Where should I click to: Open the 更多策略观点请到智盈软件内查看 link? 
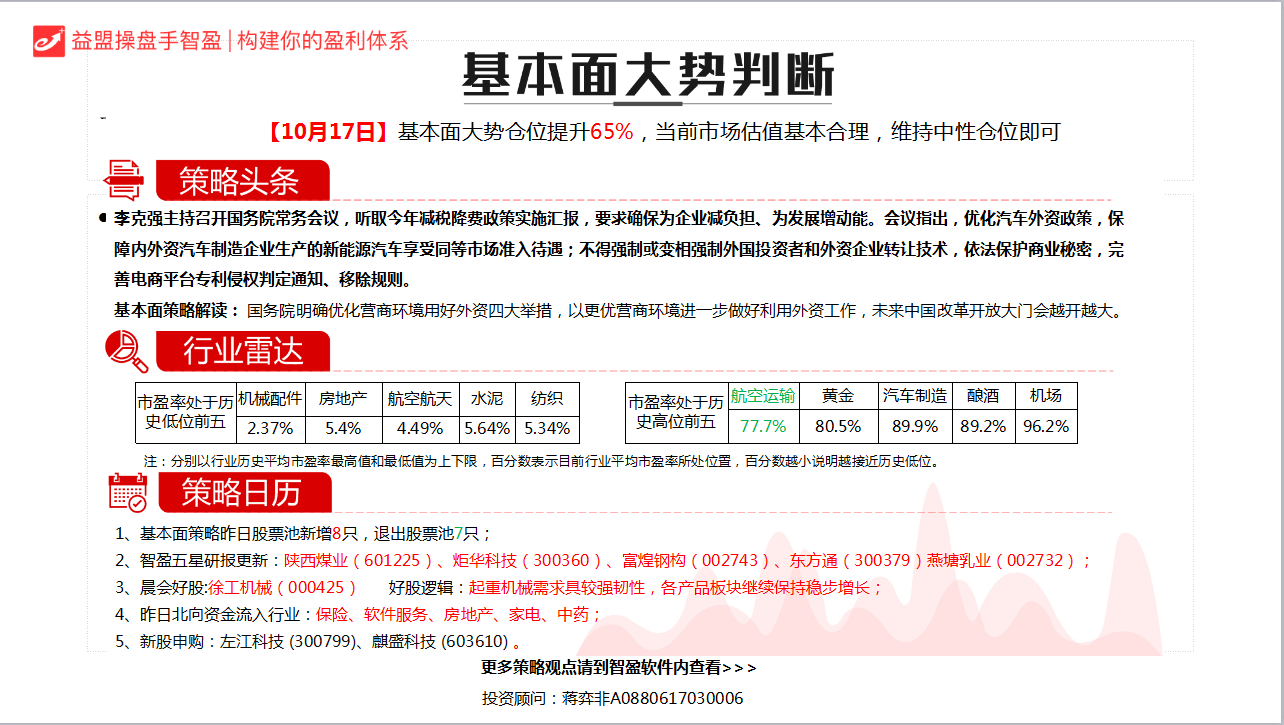(x=619, y=667)
